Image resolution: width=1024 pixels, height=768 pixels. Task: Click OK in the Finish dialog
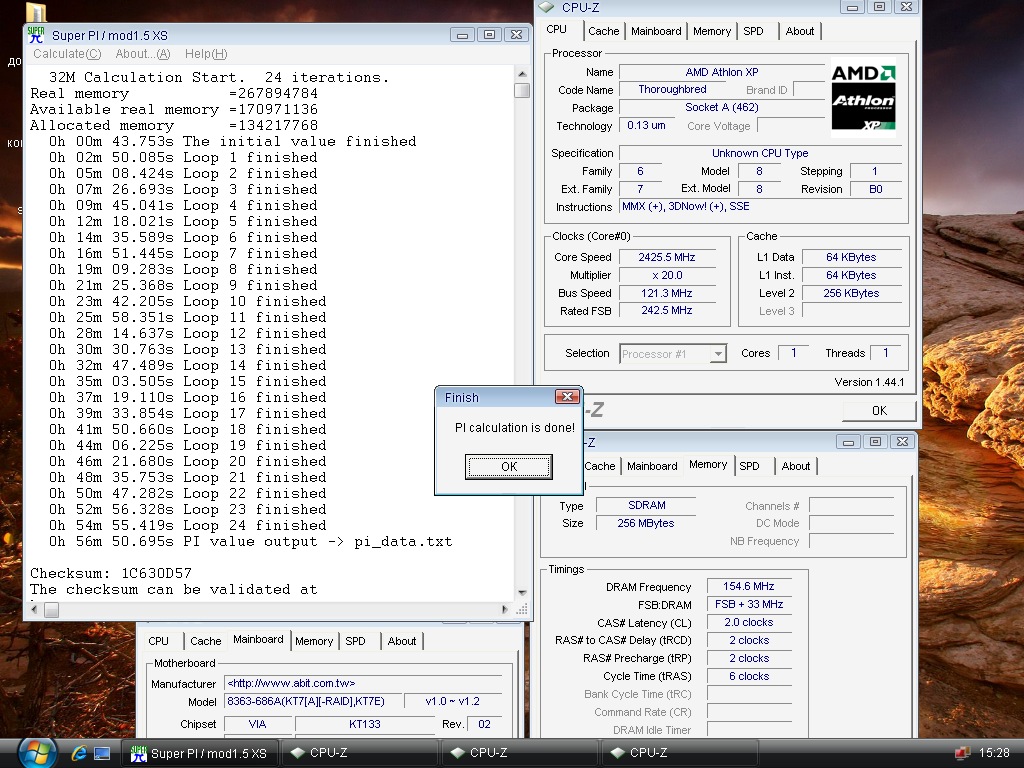[509, 466]
